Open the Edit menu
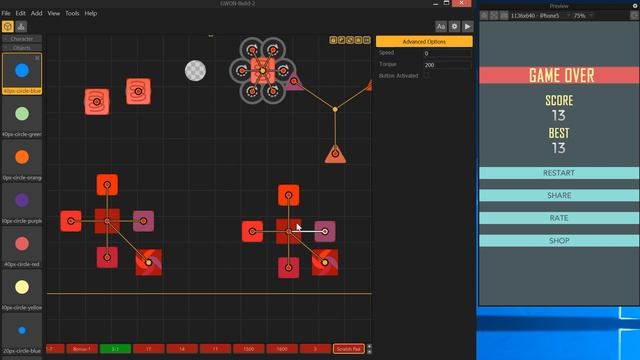Screen dimensions: 640x360 [20, 13]
